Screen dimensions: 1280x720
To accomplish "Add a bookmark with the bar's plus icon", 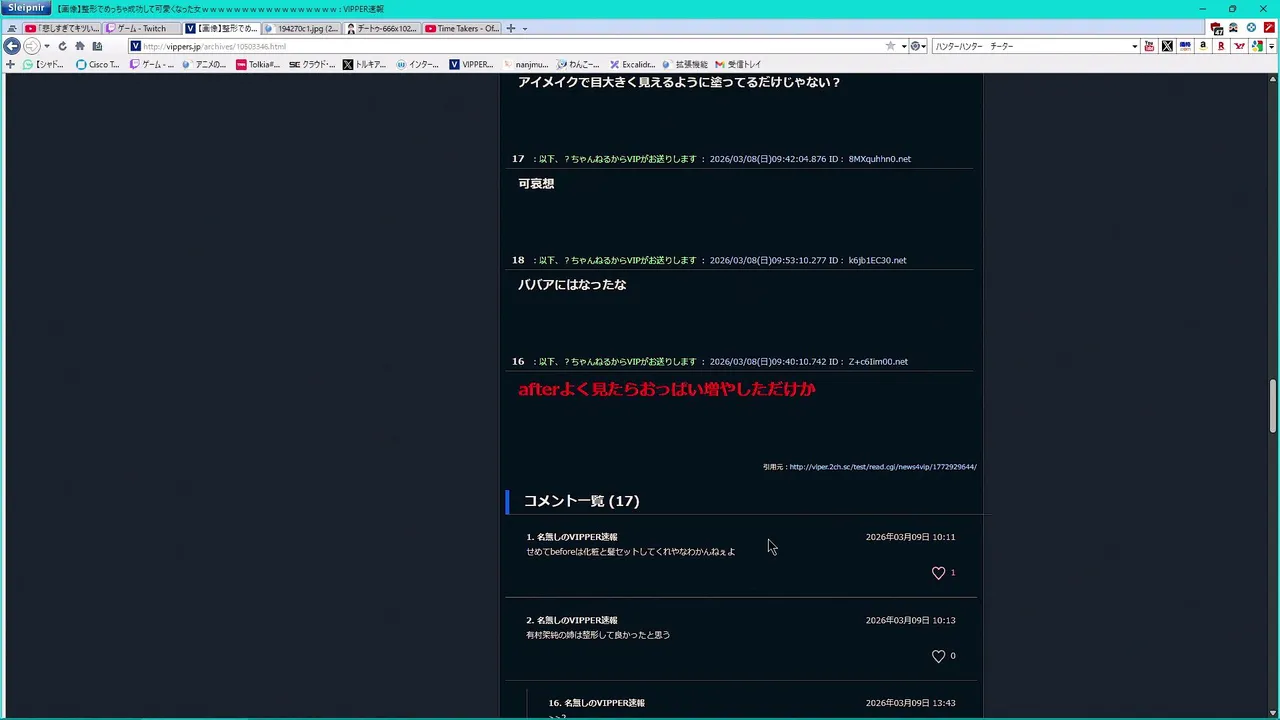I will click(10, 64).
